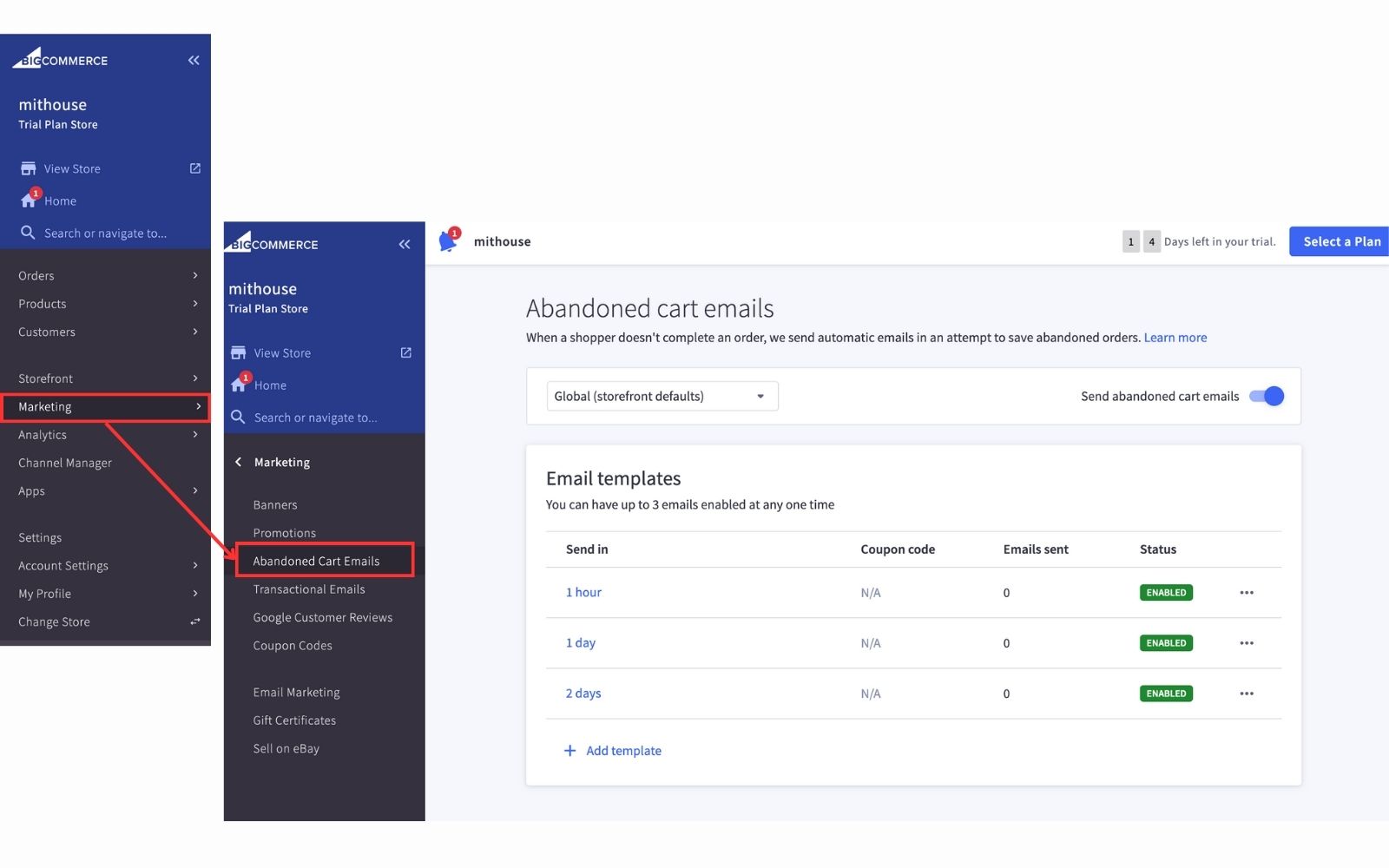Open Channel Manager in the left sidebar
This screenshot has width=1389, height=868.
tap(65, 463)
